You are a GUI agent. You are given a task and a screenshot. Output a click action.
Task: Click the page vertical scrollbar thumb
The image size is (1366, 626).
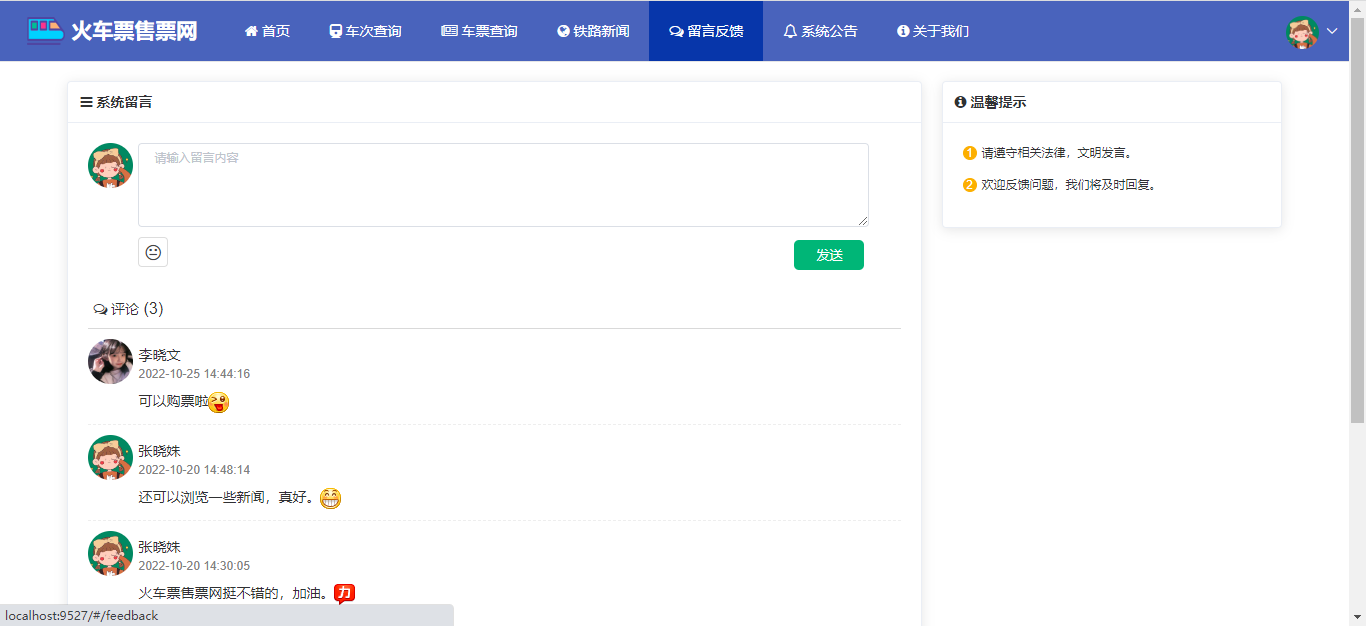pyautogui.click(x=1357, y=219)
